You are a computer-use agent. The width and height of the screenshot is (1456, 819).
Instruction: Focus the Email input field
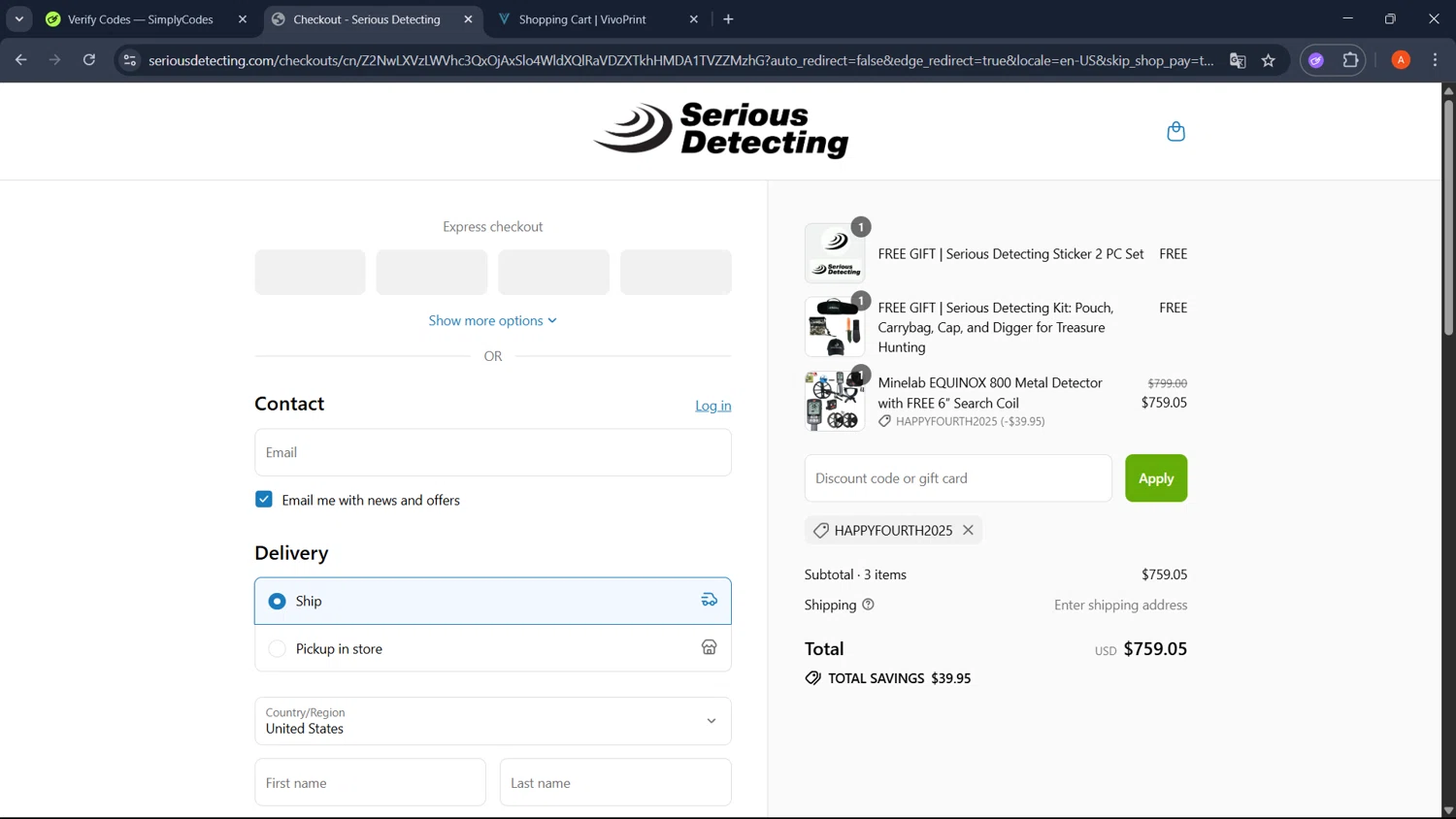tap(492, 452)
